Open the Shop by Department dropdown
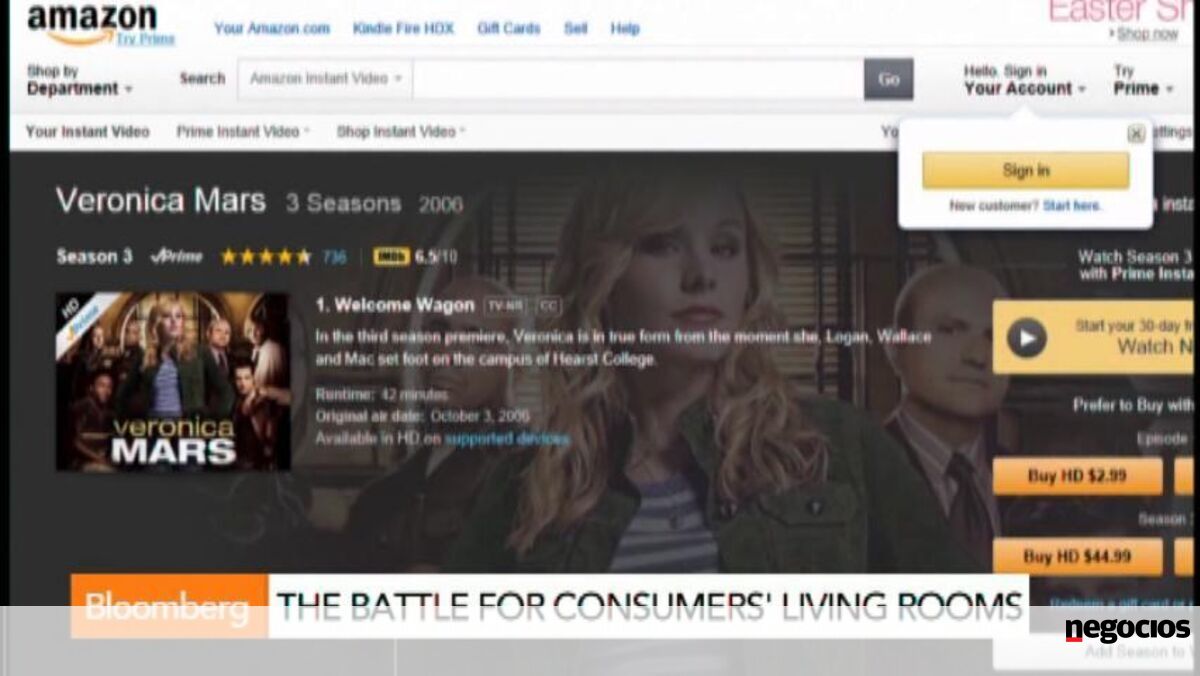The width and height of the screenshot is (1200, 676). point(79,80)
